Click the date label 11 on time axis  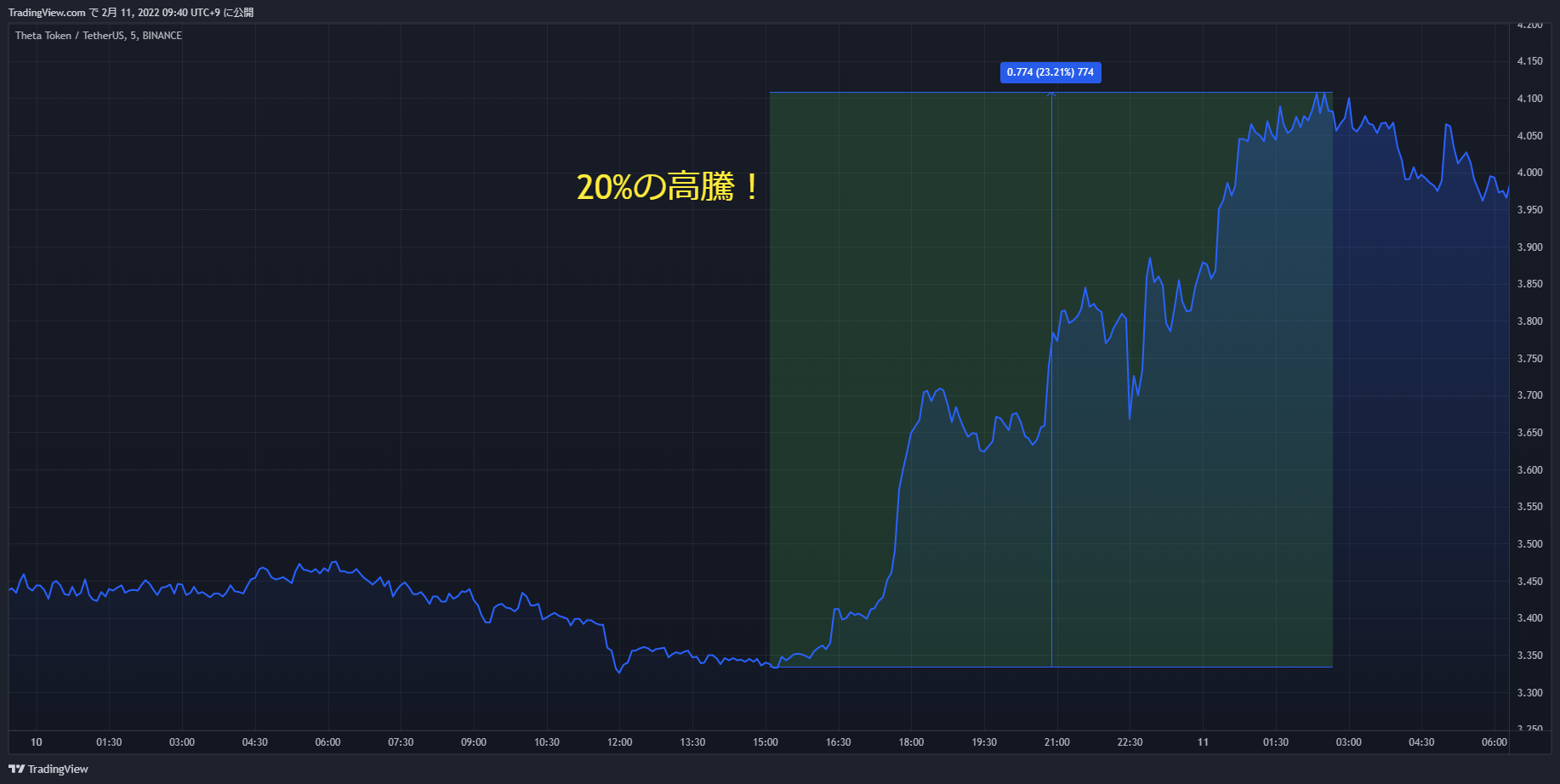(x=1203, y=742)
